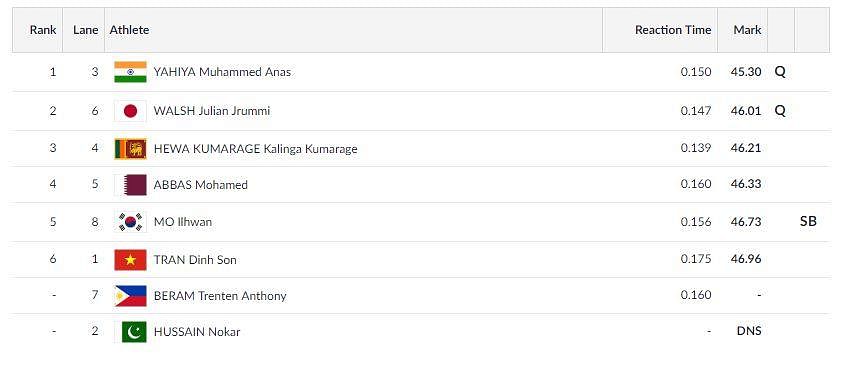841x369 pixels.
Task: Open athlete ABBAS Mohamed
Action: 201,185
